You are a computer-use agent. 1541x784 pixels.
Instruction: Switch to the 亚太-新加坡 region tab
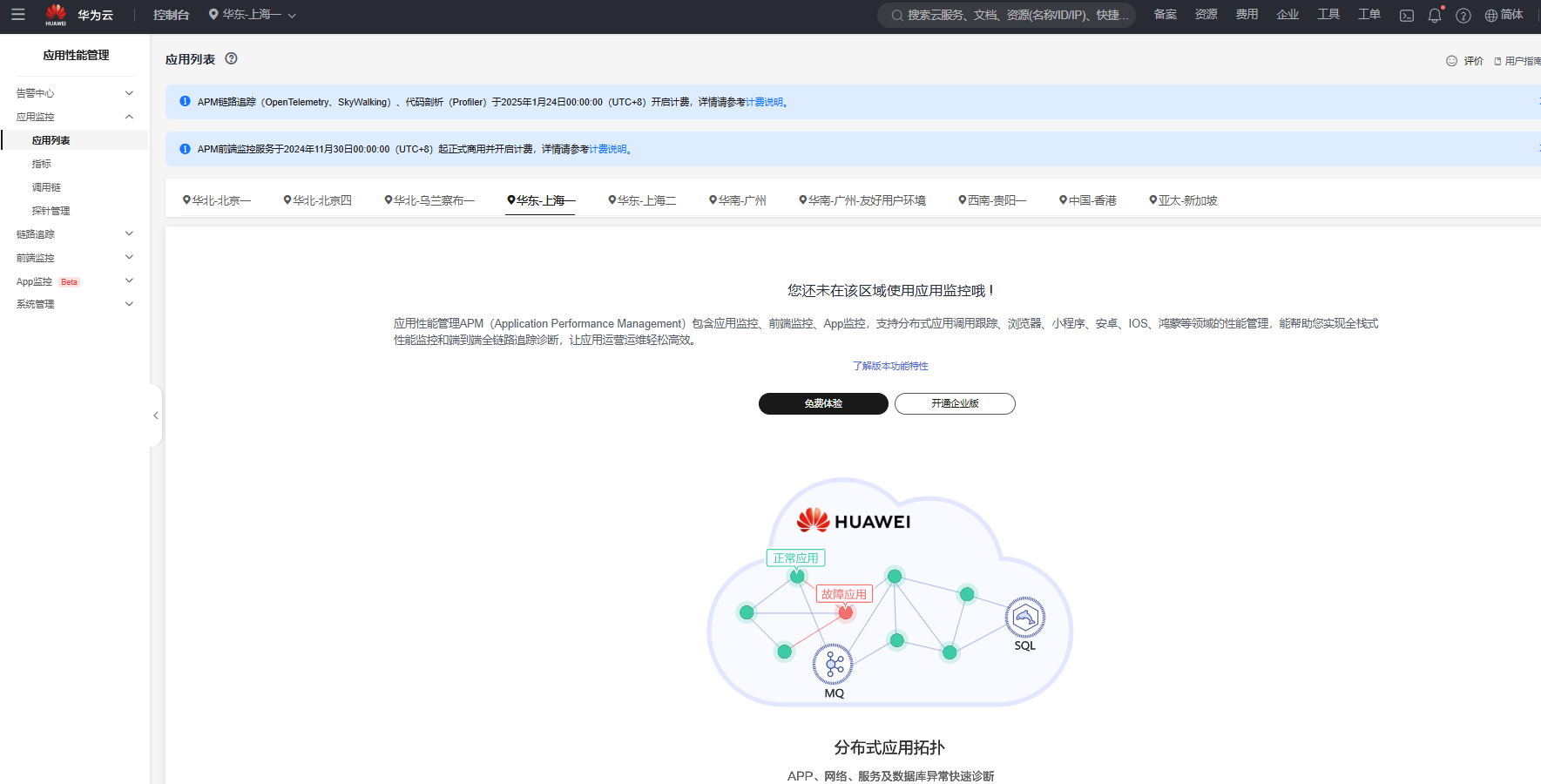[x=1183, y=200]
